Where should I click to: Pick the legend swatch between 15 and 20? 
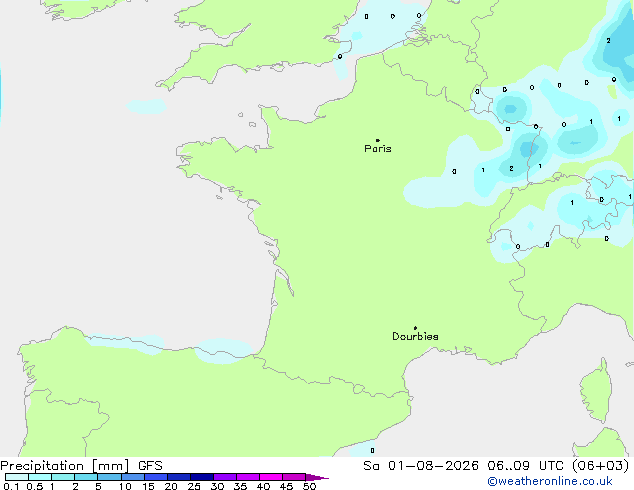pos(156,477)
